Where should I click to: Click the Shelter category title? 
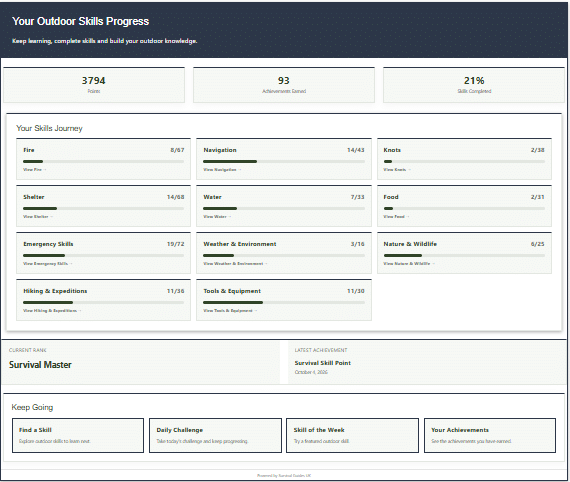34,197
